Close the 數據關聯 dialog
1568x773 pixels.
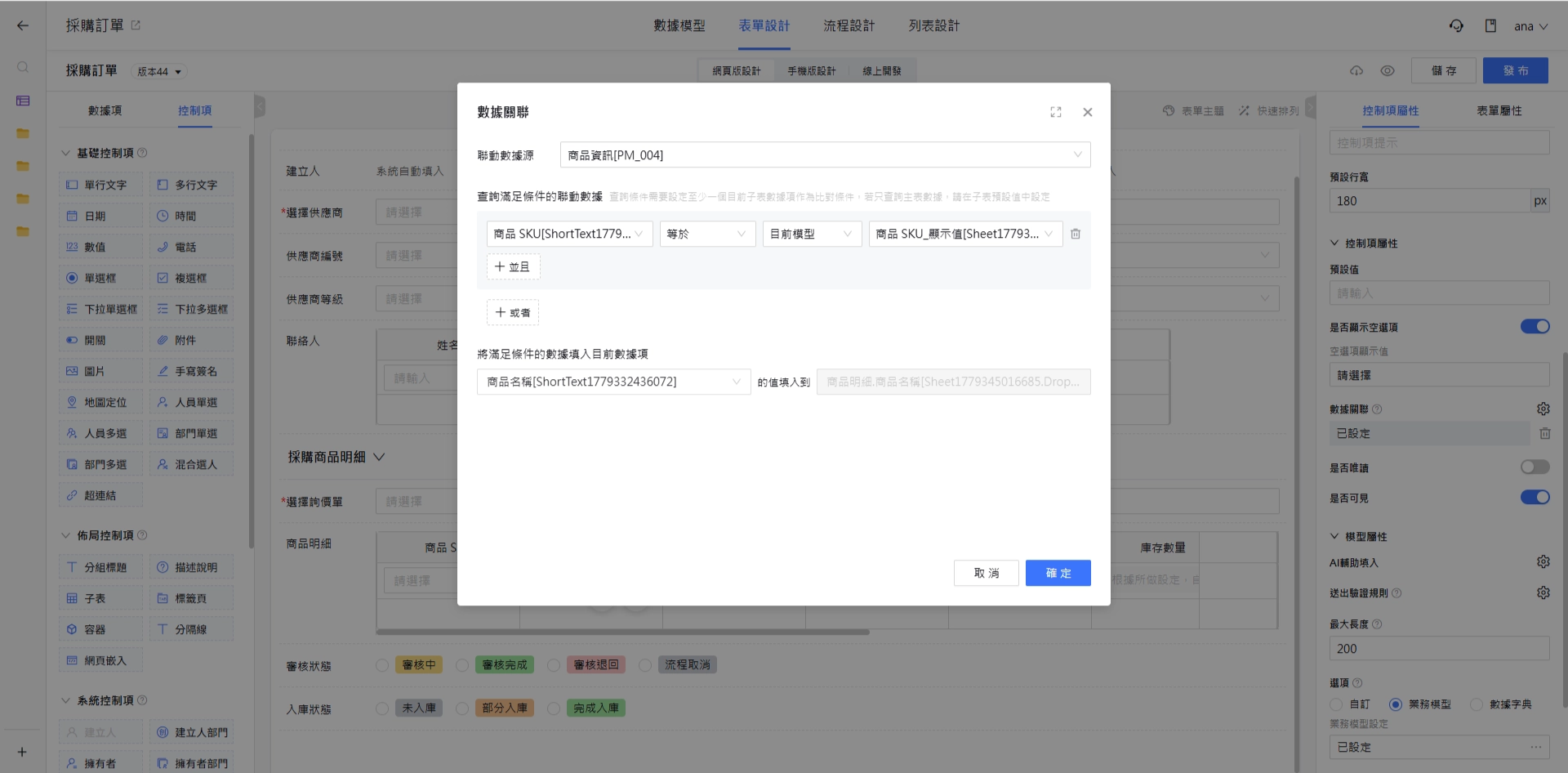click(1088, 112)
